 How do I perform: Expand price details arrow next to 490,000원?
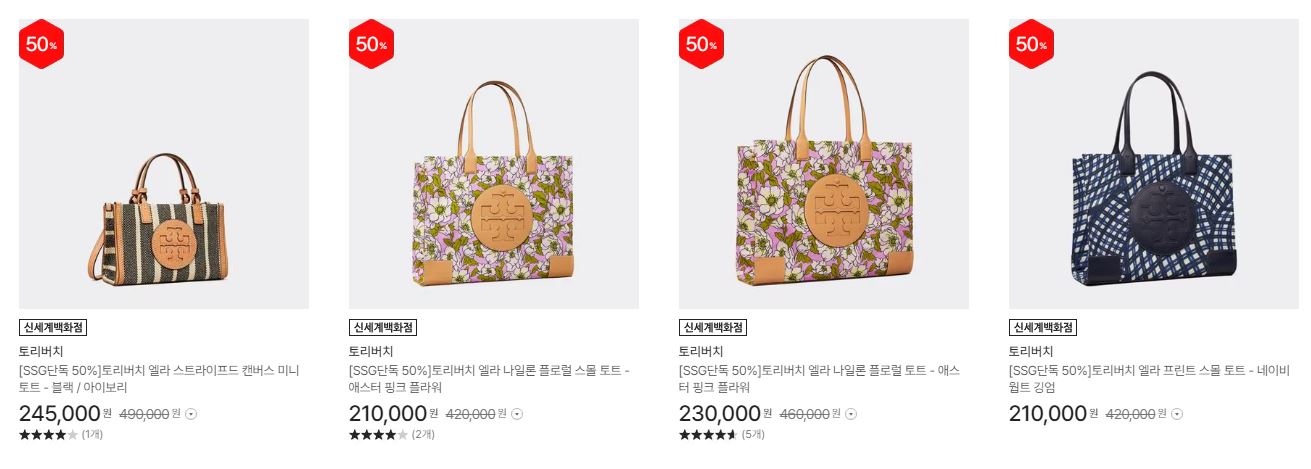tap(191, 414)
